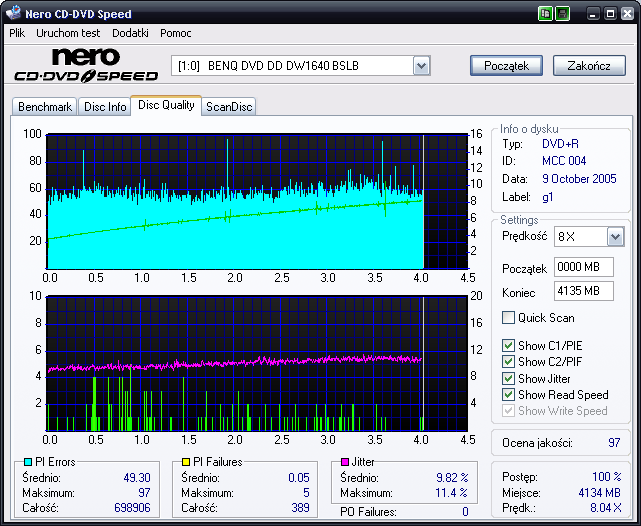Screen dimensions: 641x526
Task: Click the PI Errors upper graph
Action: (257, 201)
